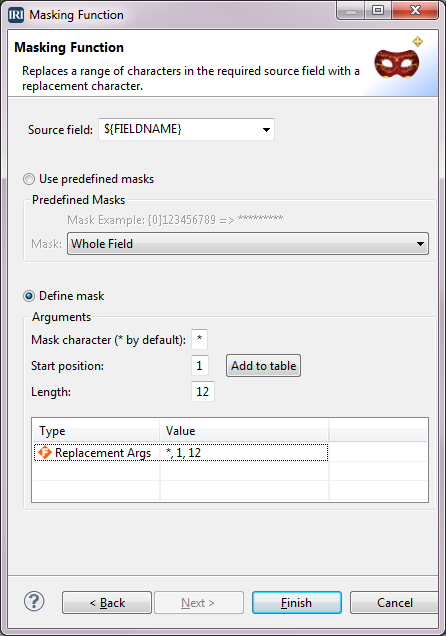Click the Finish button
The width and height of the screenshot is (446, 636).
[x=297, y=603]
